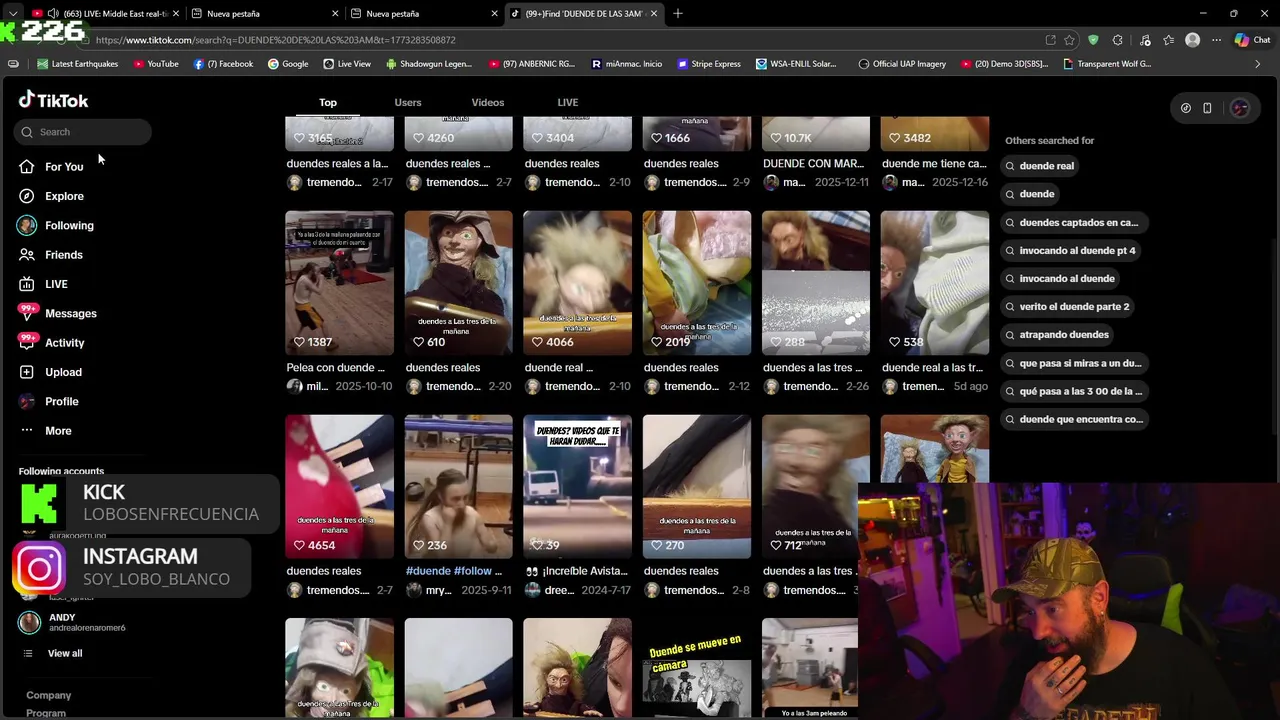Open the Program footer link
The height and width of the screenshot is (720, 1280).
(x=46, y=713)
